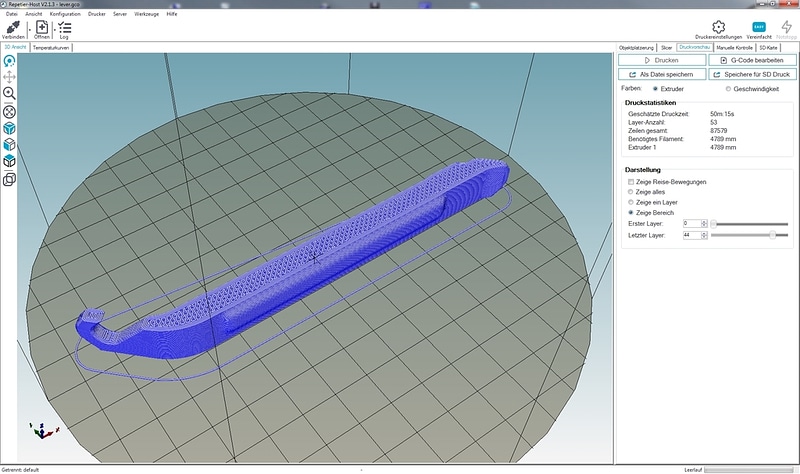Switch to the Objektplatzierung tab
The width and height of the screenshot is (800, 474).
[636, 47]
